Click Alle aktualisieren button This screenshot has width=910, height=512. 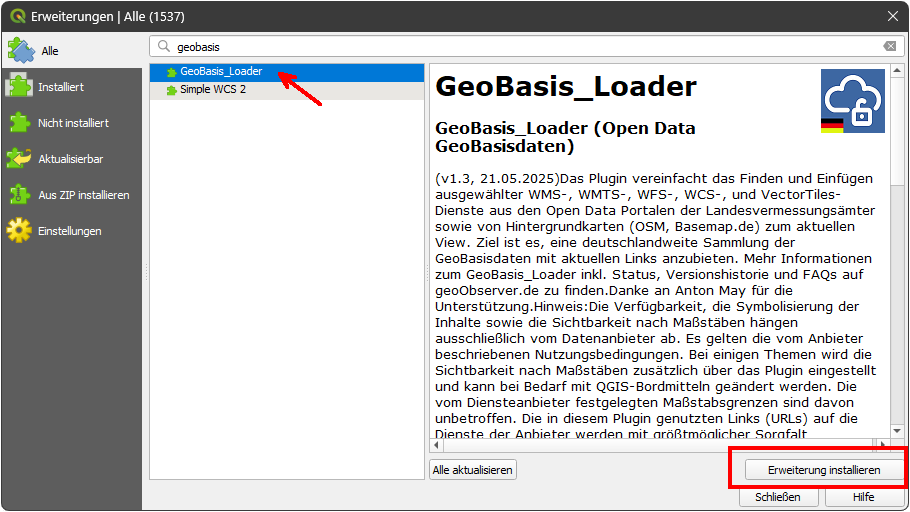(x=472, y=470)
